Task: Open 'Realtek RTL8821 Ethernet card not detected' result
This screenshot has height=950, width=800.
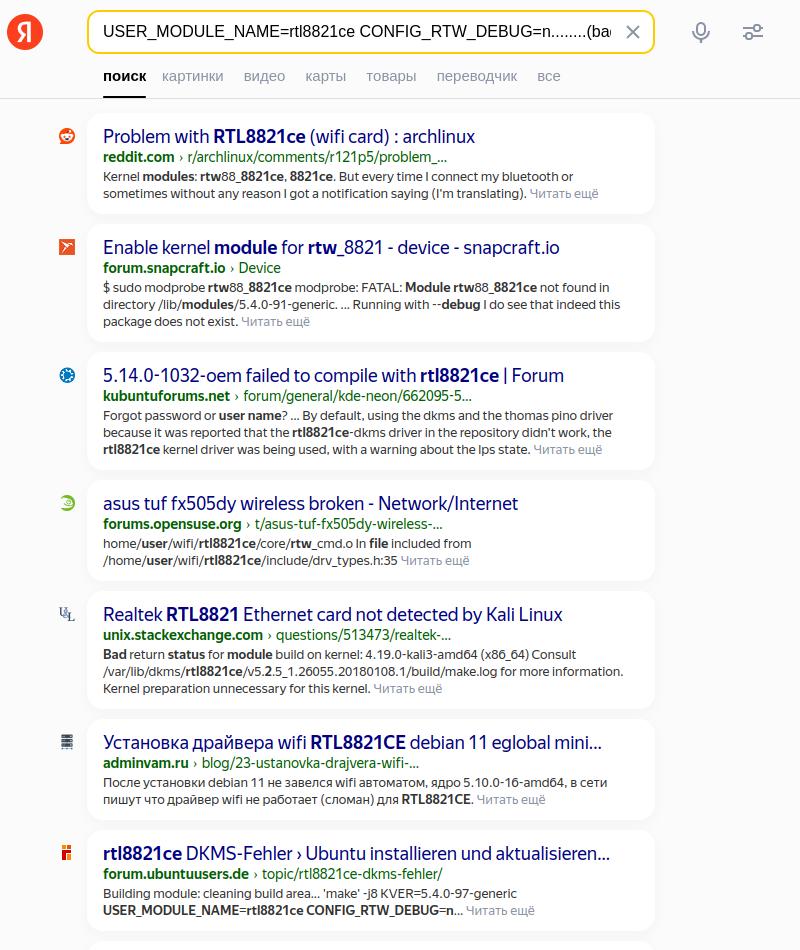Action: (x=333, y=614)
